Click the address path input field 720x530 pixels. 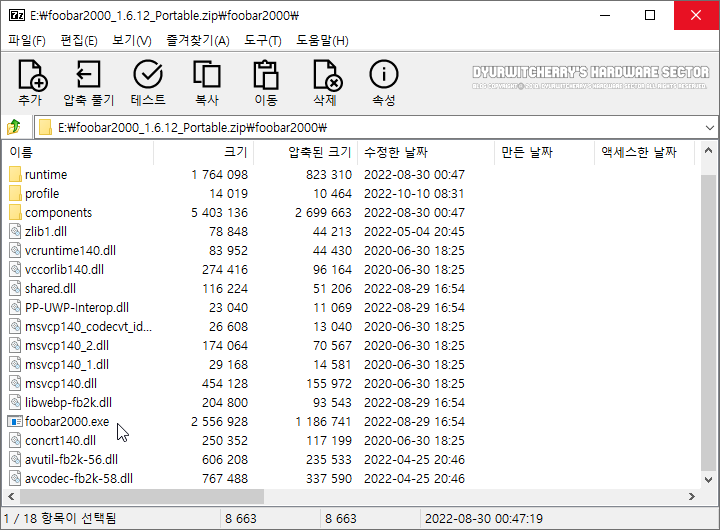point(376,127)
